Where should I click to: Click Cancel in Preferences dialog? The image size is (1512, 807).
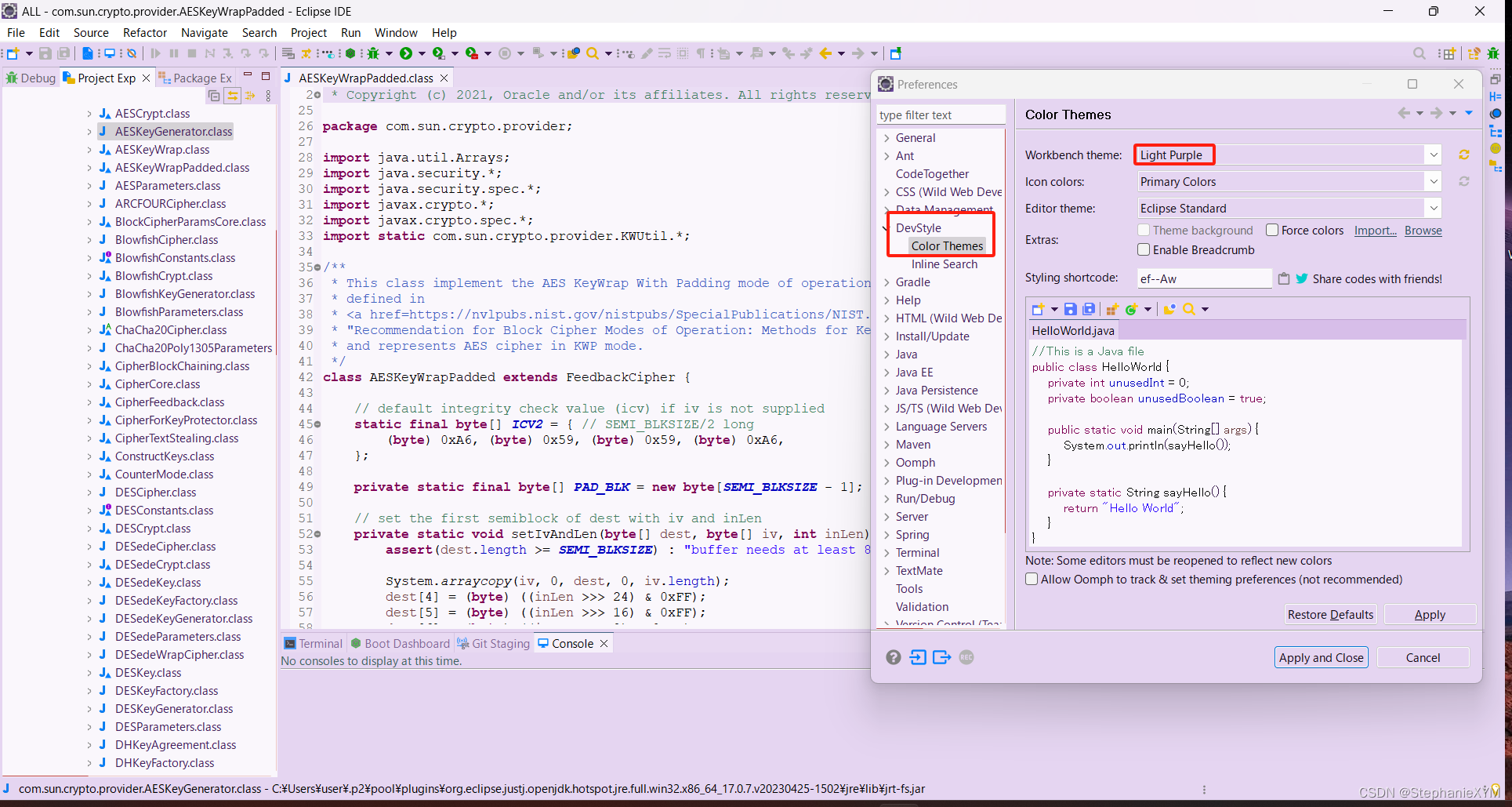click(x=1423, y=658)
